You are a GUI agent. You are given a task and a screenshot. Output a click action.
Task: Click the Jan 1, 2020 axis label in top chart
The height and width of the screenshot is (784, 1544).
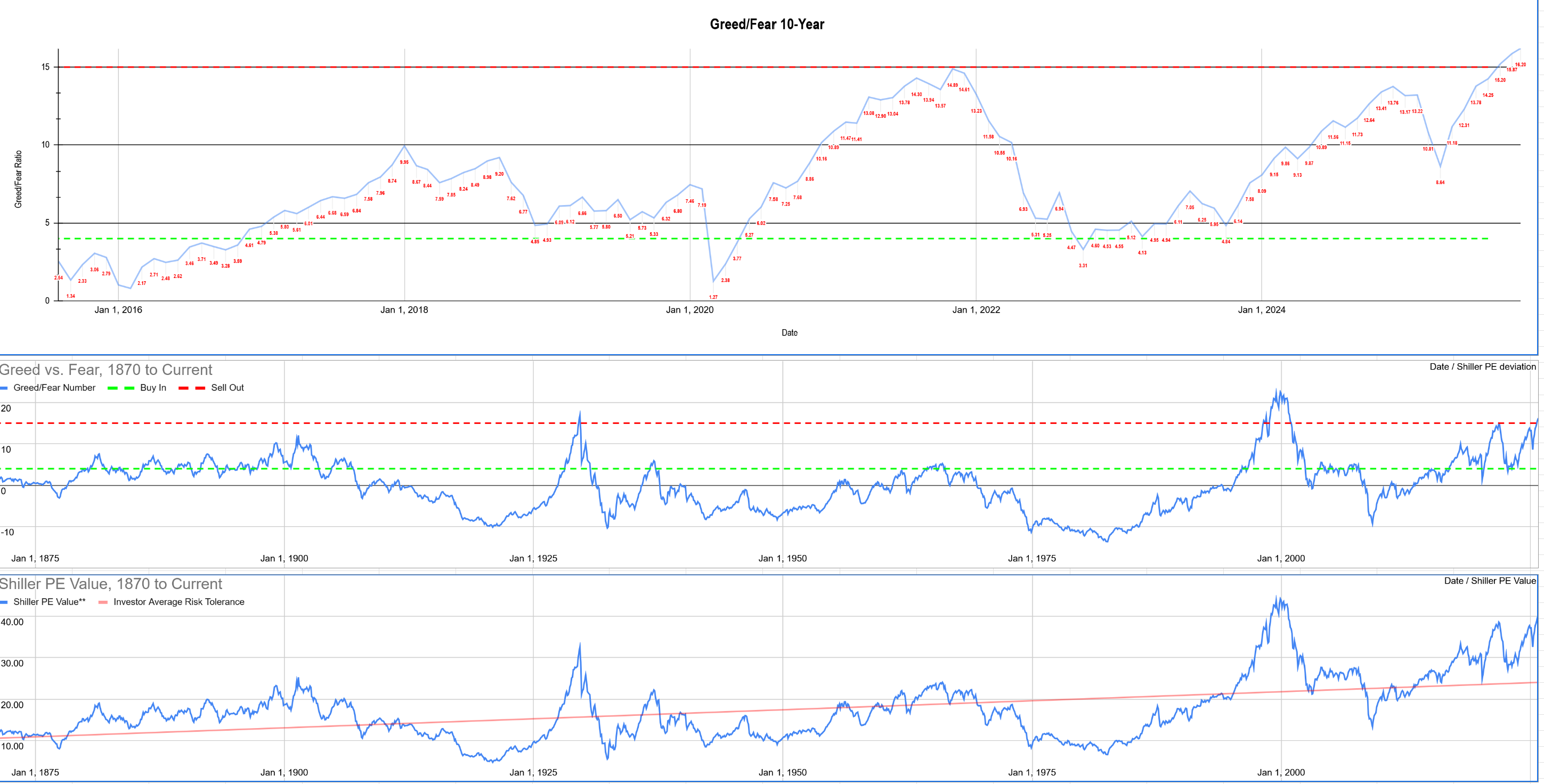pos(689,310)
